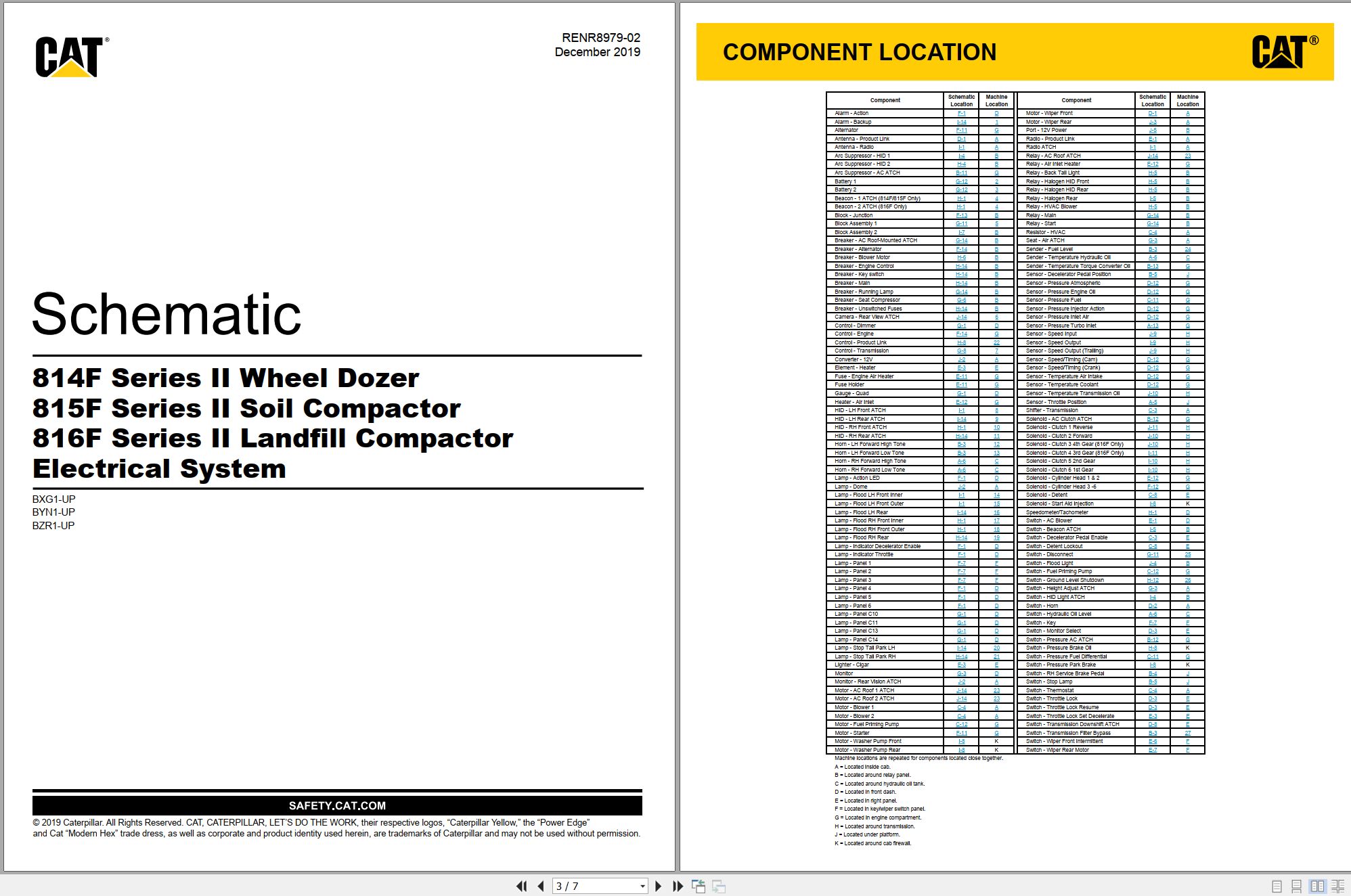
Task: Open machine location for Relay - AC Roof ATCH
Action: point(1187,156)
